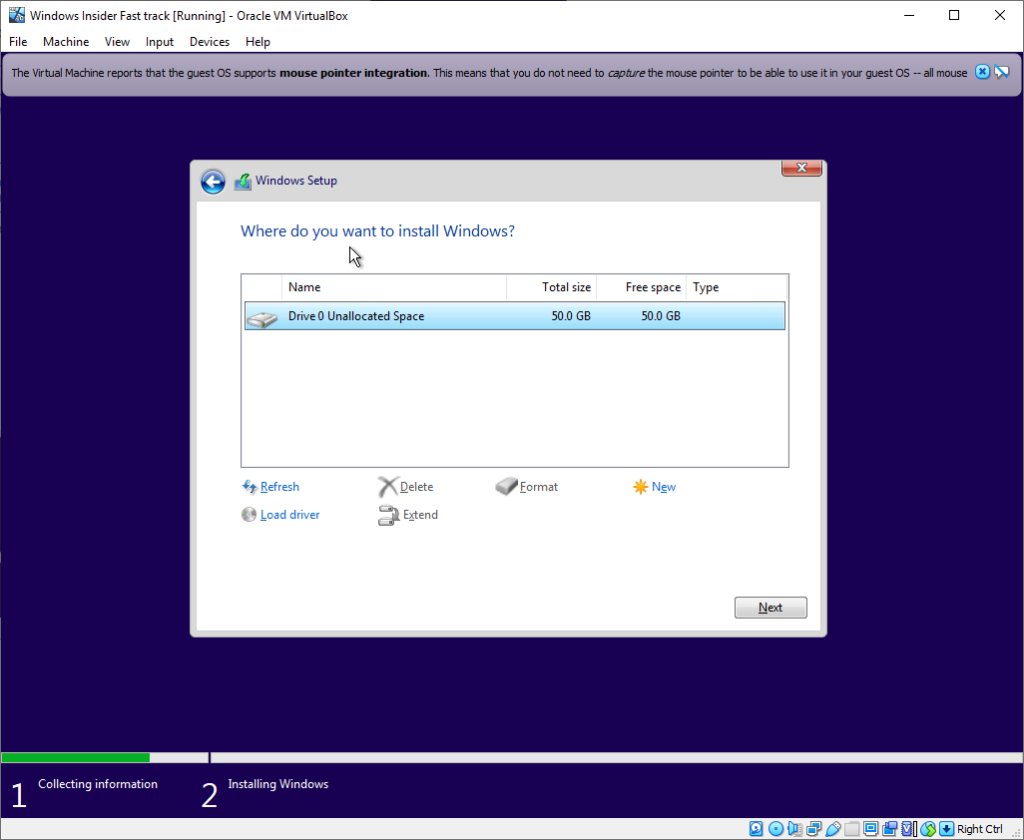Minimize the VirtualBox window
This screenshot has width=1024, height=840.
point(909,15)
